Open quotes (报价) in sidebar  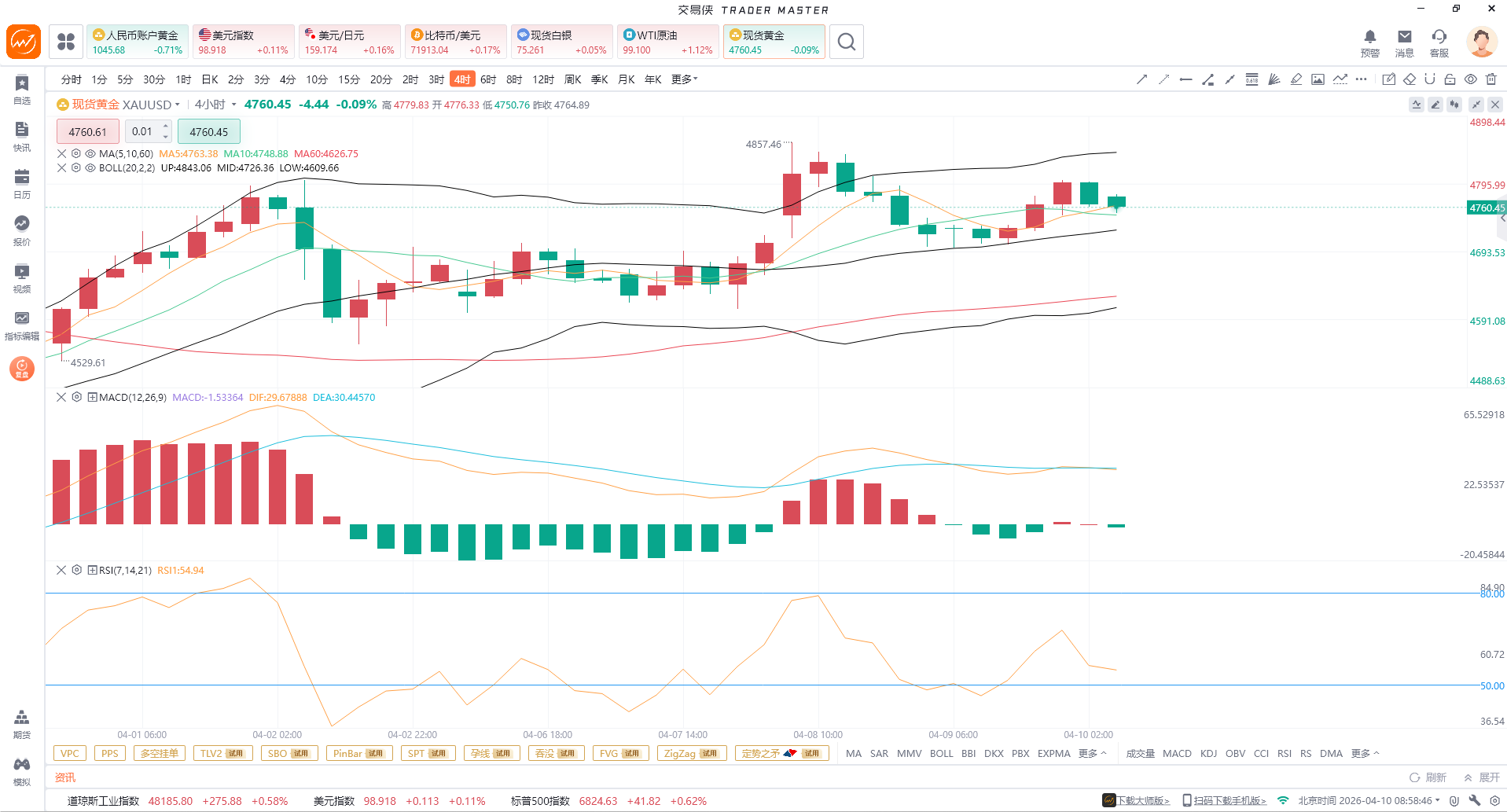click(x=22, y=231)
